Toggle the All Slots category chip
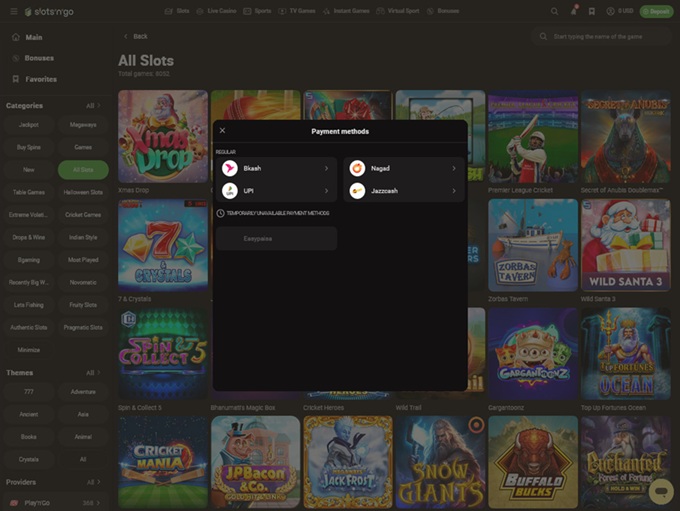The image size is (680, 511). tap(83, 169)
